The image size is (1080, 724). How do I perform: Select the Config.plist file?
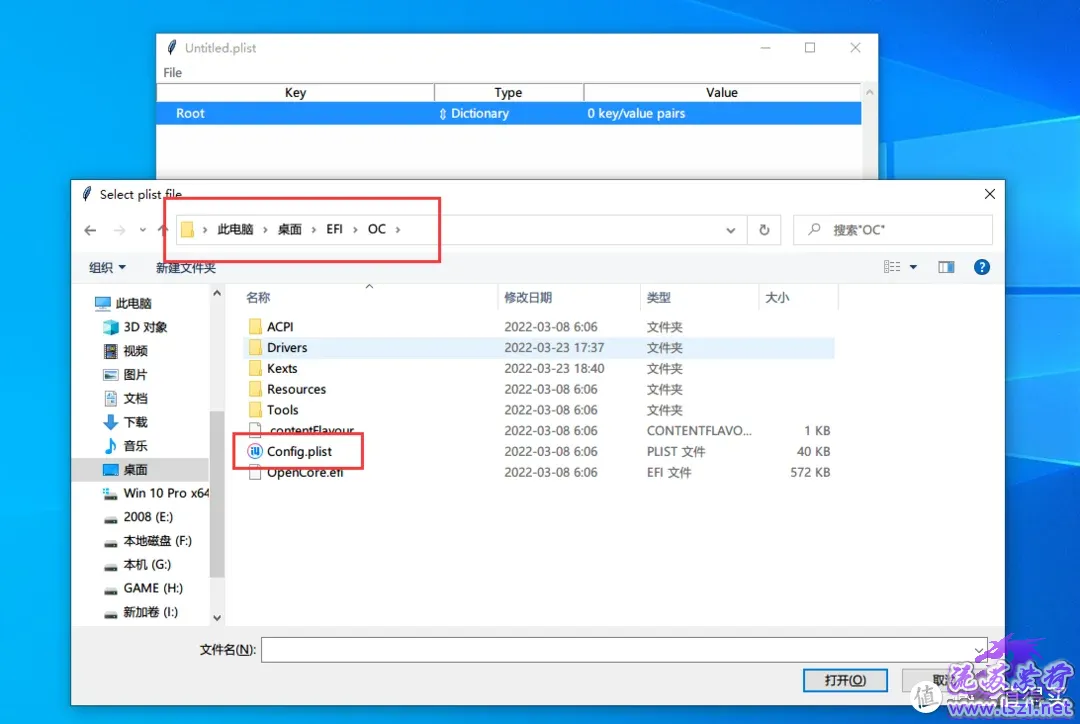(x=299, y=451)
